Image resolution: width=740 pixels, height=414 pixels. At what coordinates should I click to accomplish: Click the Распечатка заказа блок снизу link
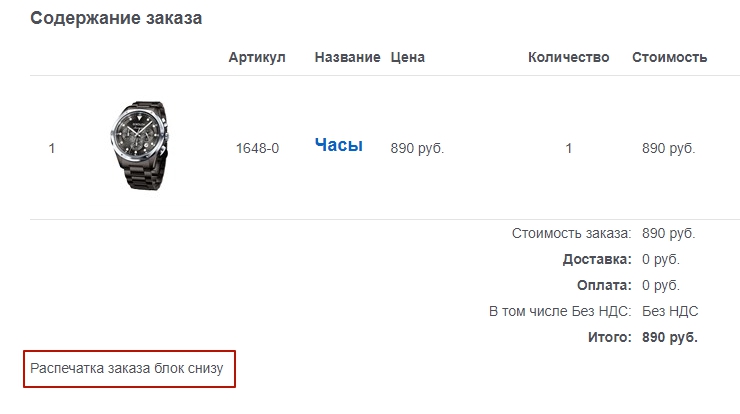pos(132,368)
